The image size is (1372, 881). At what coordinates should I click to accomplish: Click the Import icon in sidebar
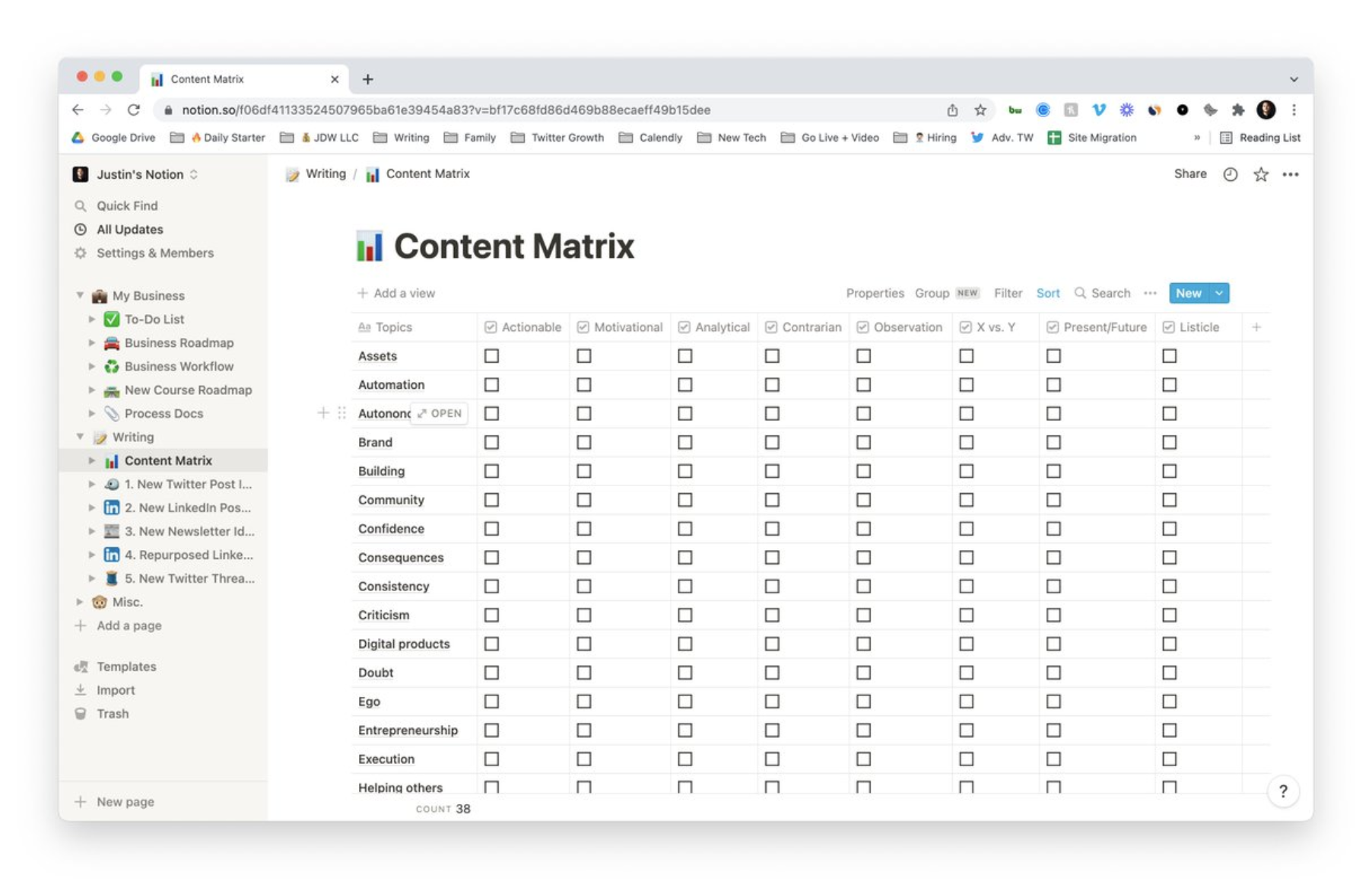[79, 689]
